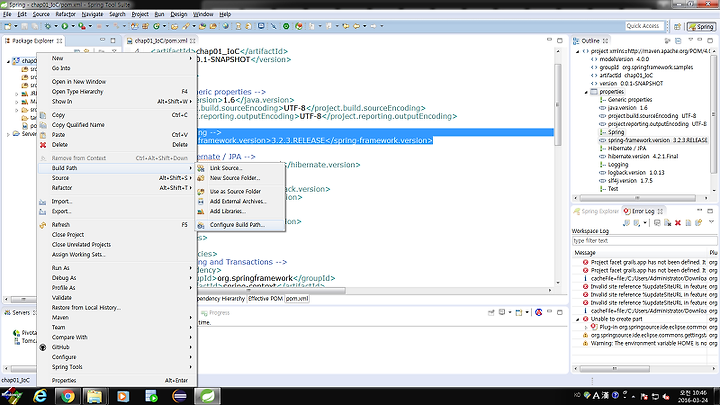Screen dimensions: 720x405
Task: Select Restore from Local History...
Action: pyautogui.click(x=117, y=308)
